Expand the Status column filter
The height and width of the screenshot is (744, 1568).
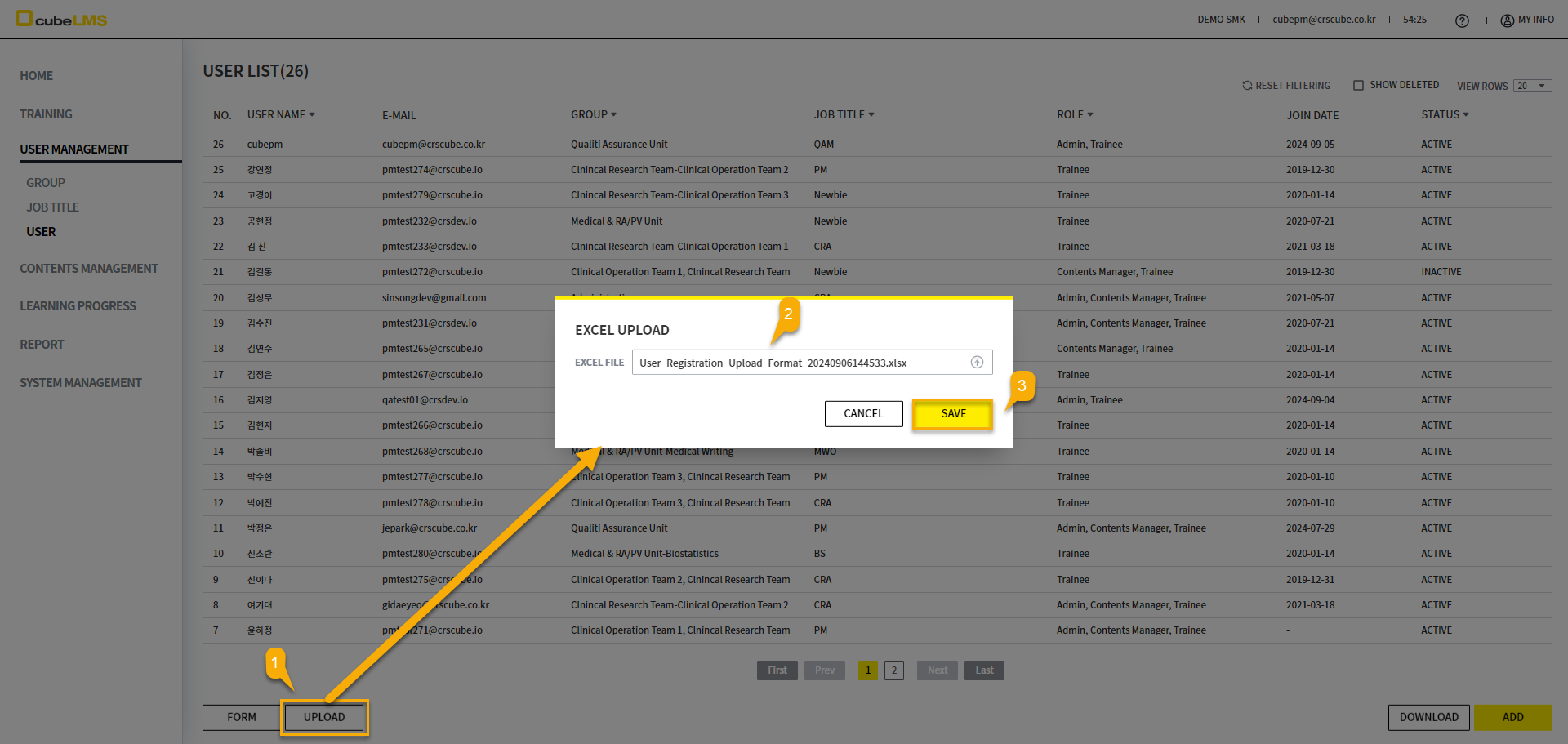click(x=1466, y=115)
